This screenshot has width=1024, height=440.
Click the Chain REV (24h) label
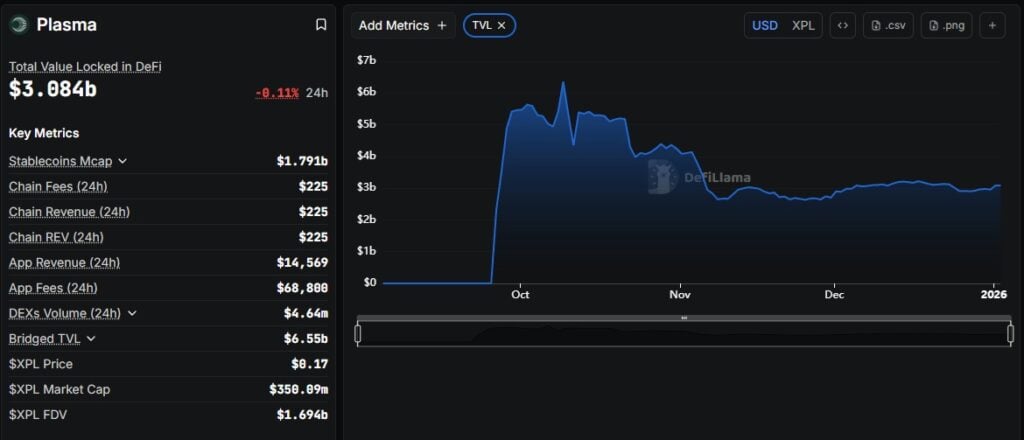tap(56, 238)
